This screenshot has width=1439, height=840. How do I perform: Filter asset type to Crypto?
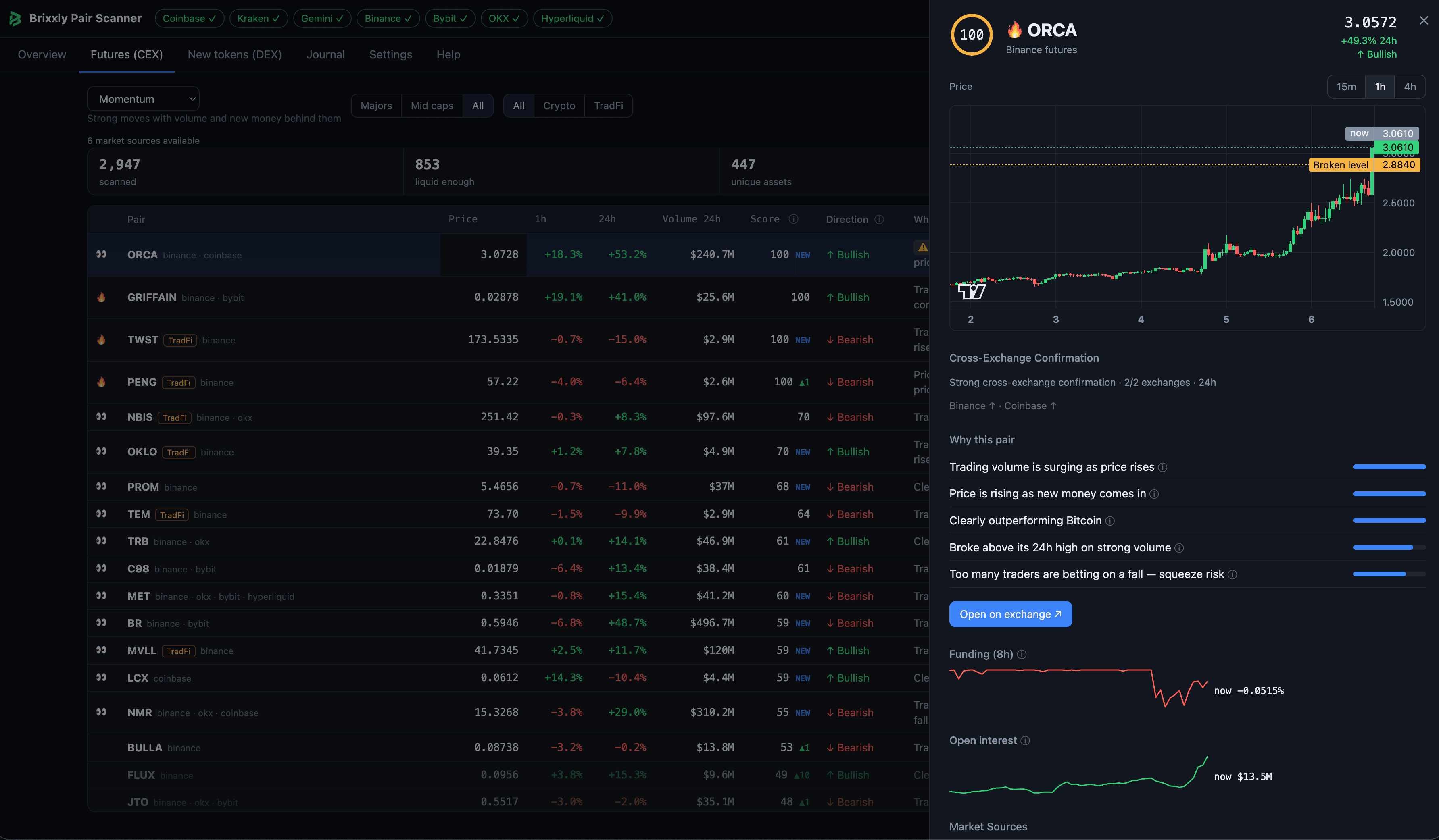tap(559, 106)
